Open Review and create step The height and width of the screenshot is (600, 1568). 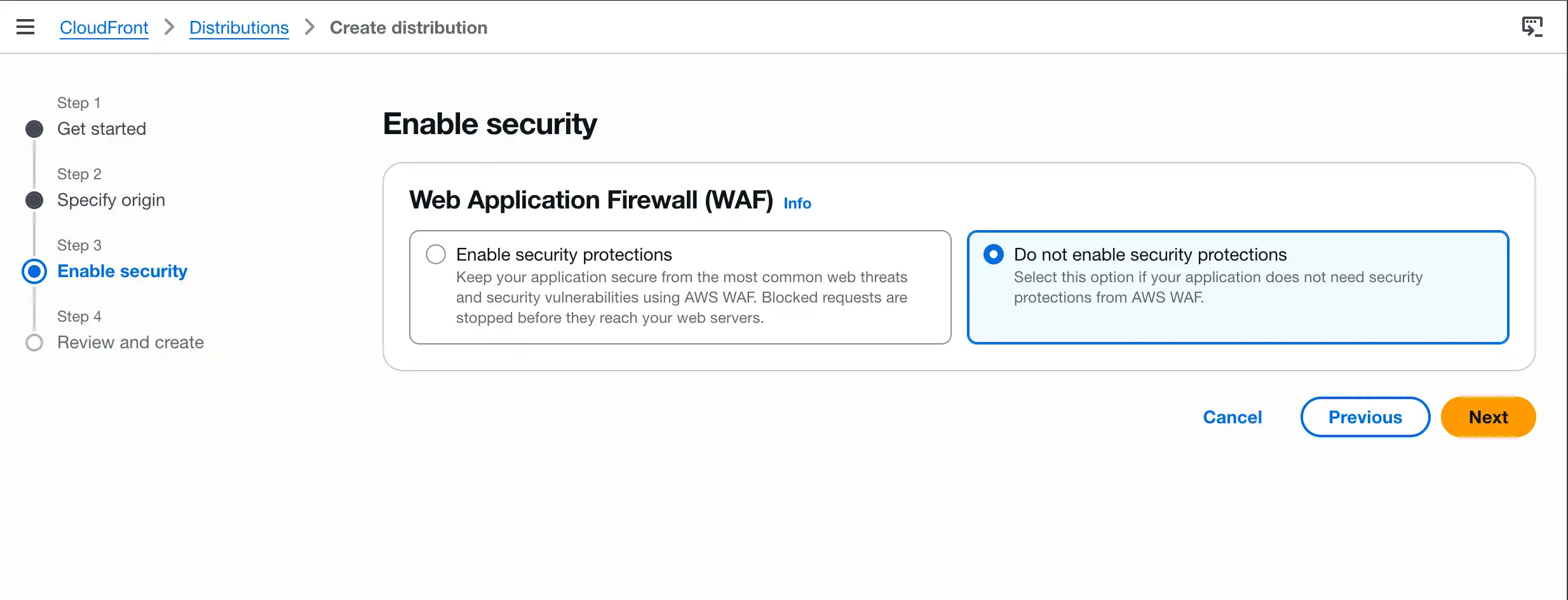tap(130, 343)
